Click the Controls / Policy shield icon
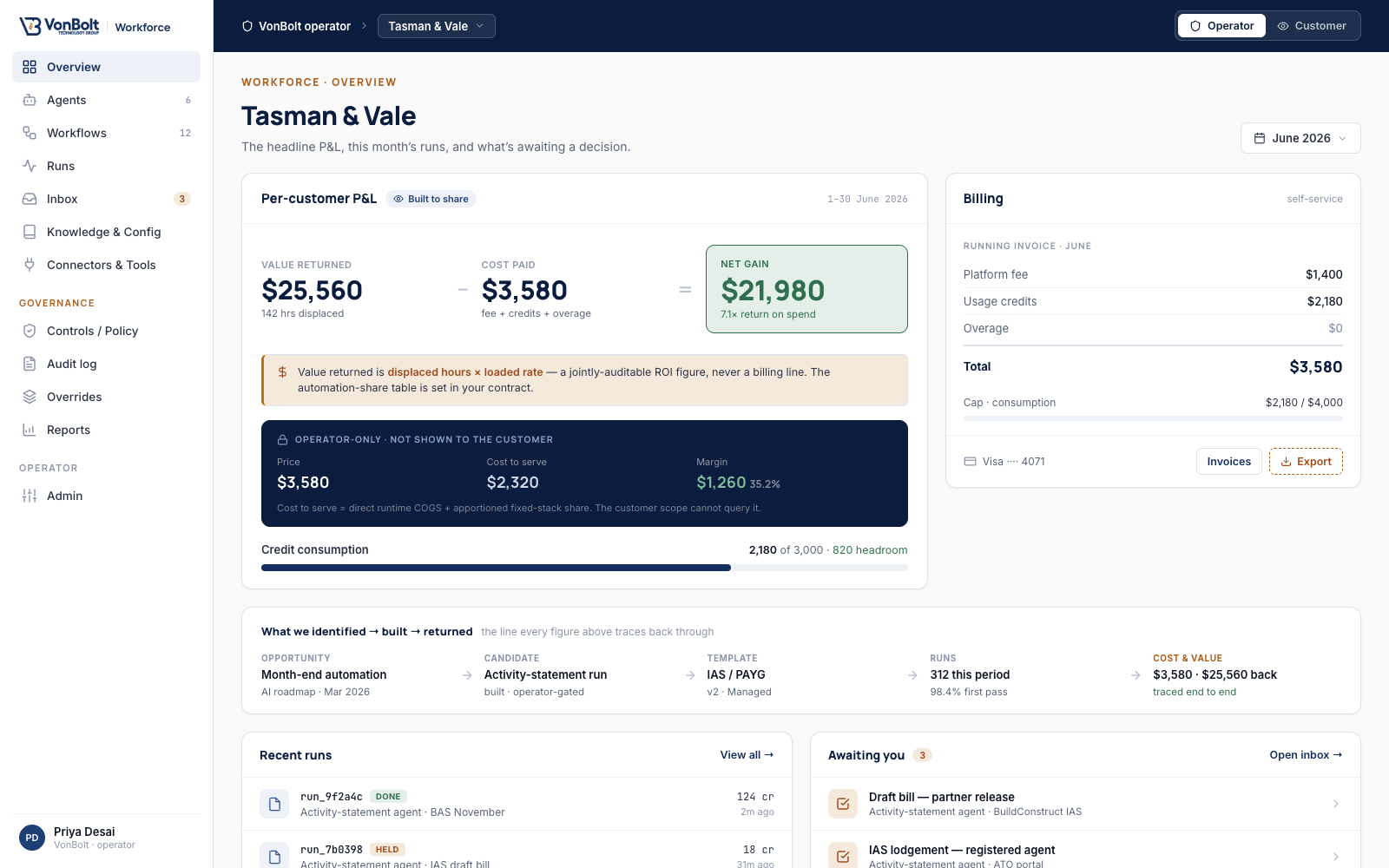The width and height of the screenshot is (1389, 868). pos(30,331)
